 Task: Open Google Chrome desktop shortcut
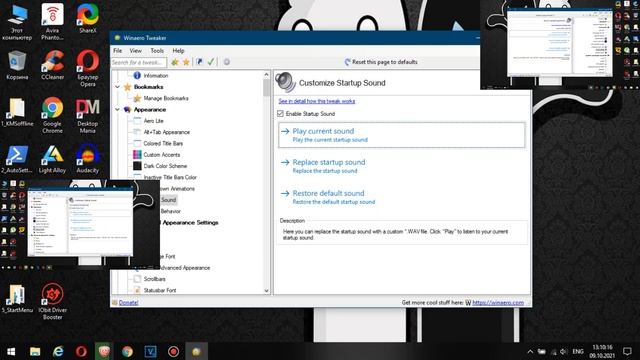(52, 116)
